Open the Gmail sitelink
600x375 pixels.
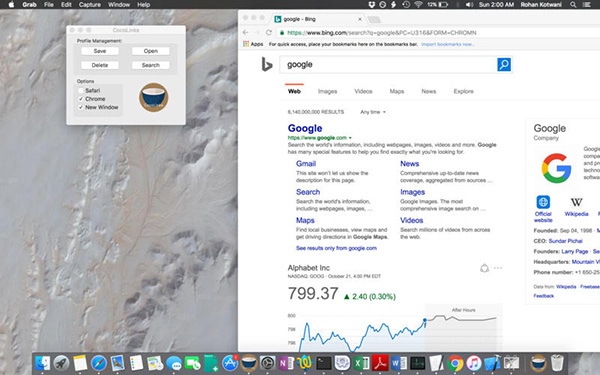tap(306, 164)
